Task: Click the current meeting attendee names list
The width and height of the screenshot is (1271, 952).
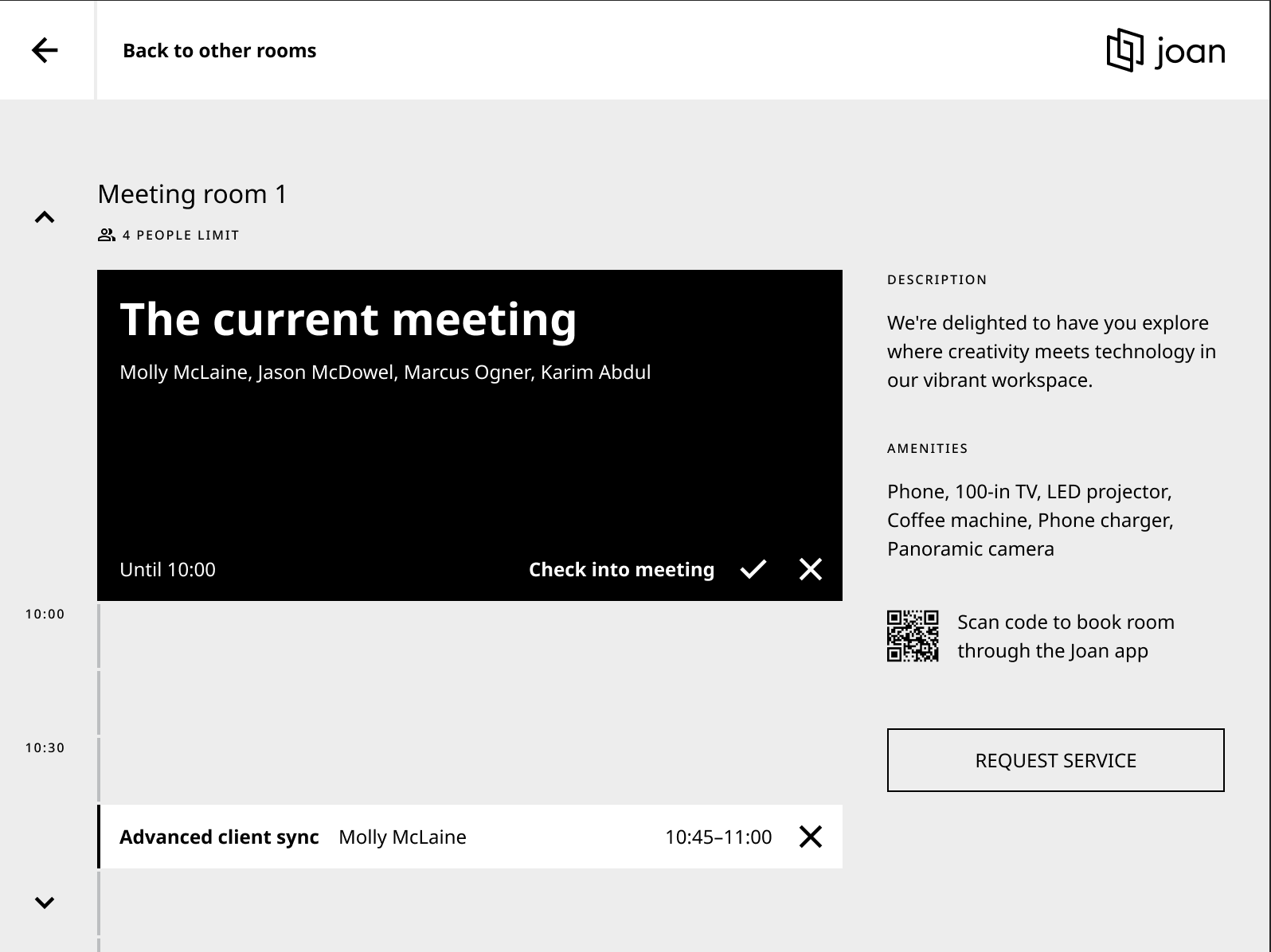Action: pos(385,373)
